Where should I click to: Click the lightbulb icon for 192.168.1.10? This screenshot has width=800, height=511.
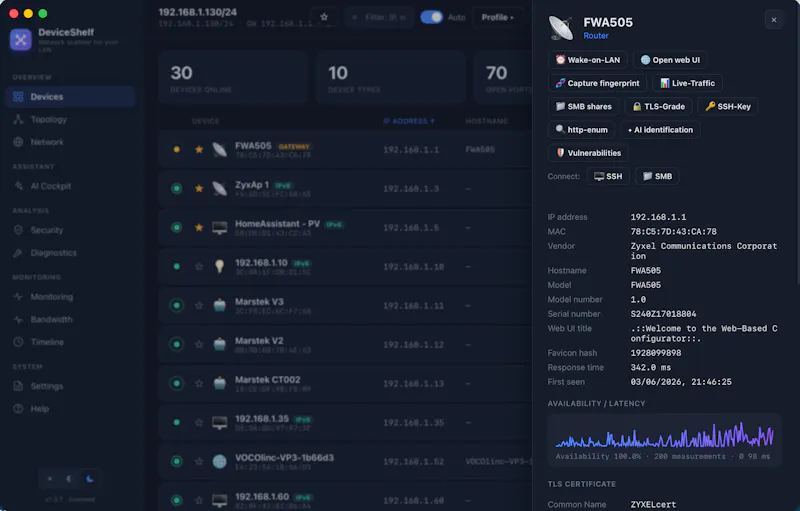tap(219, 266)
